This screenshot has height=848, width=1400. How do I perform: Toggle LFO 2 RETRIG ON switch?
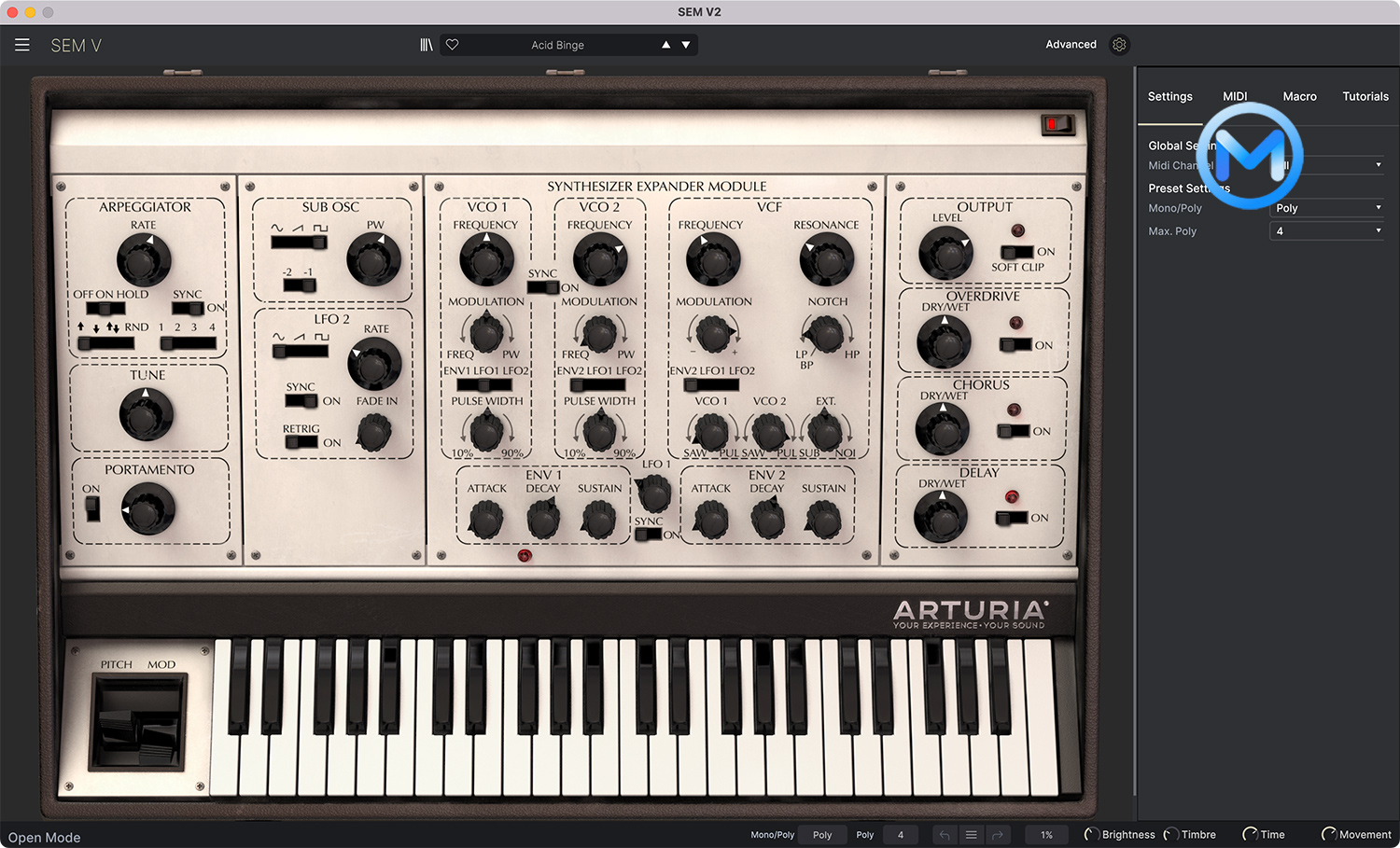pos(301,442)
